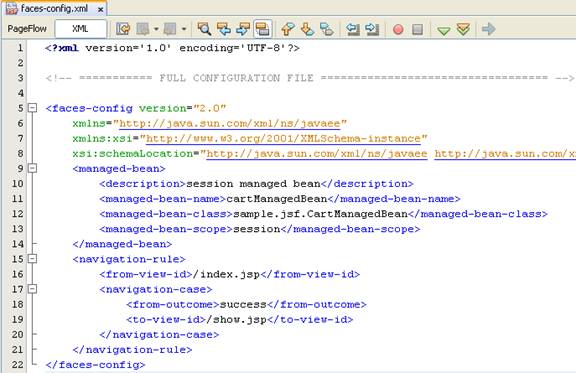
Task: Click the closing faces-config tag
Action: (x=96, y=365)
